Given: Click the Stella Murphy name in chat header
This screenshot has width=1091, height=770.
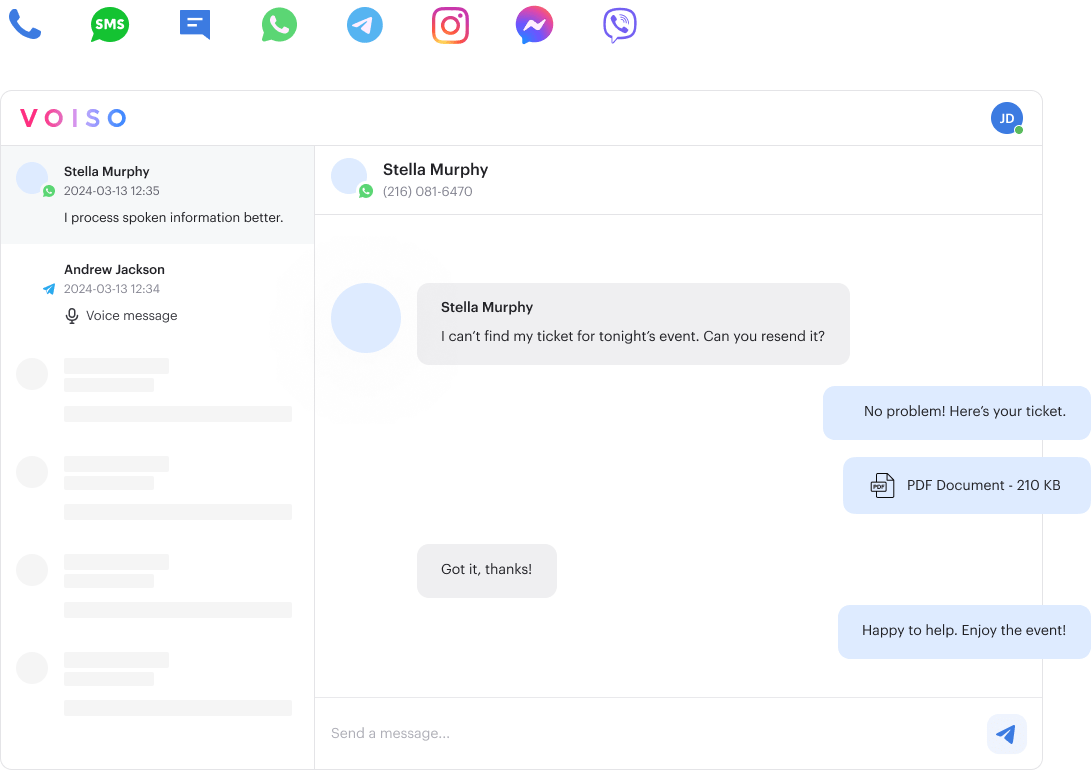Looking at the screenshot, I should (436, 170).
